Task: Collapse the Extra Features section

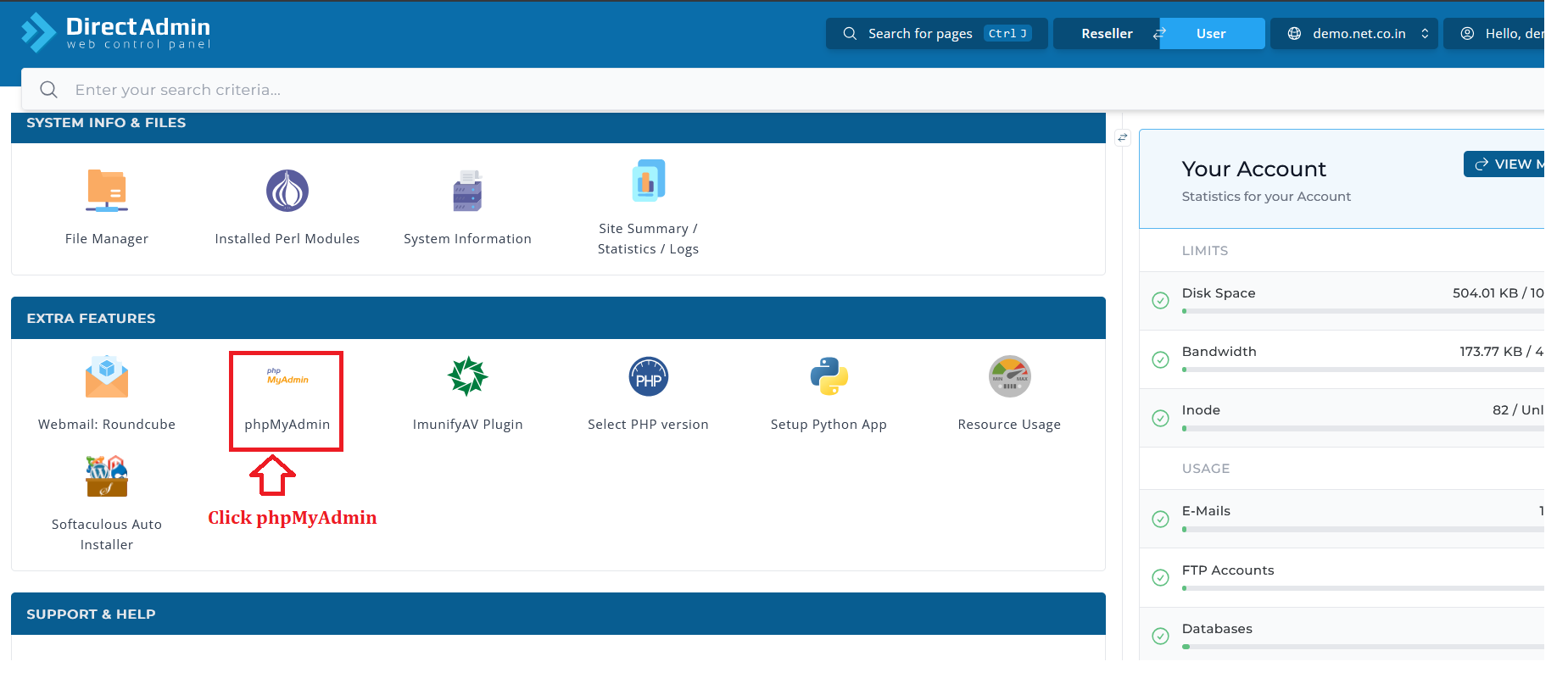Action: 558,318
